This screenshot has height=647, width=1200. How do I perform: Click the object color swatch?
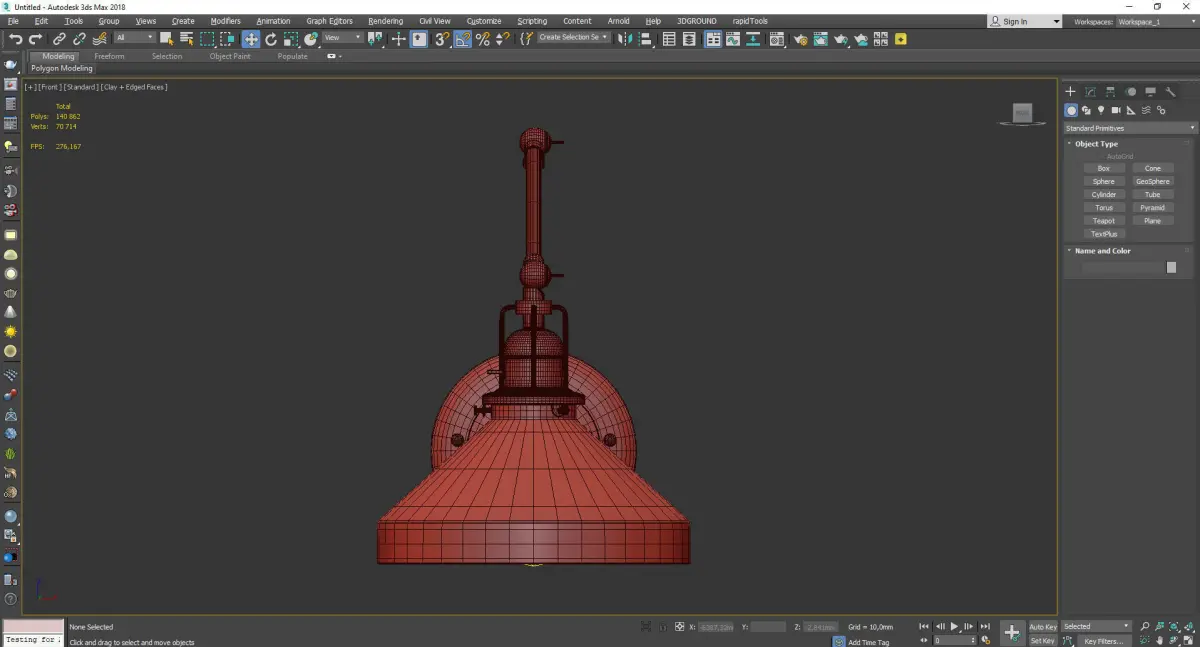1171,268
